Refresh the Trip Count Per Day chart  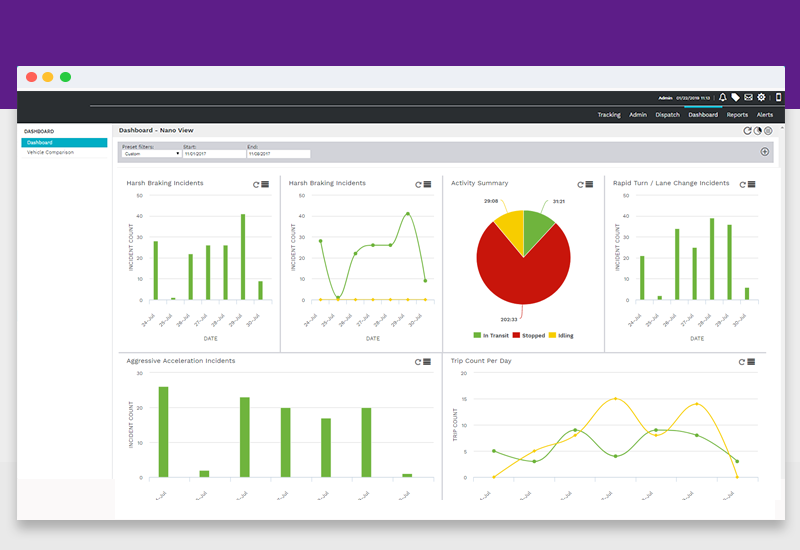click(x=742, y=362)
